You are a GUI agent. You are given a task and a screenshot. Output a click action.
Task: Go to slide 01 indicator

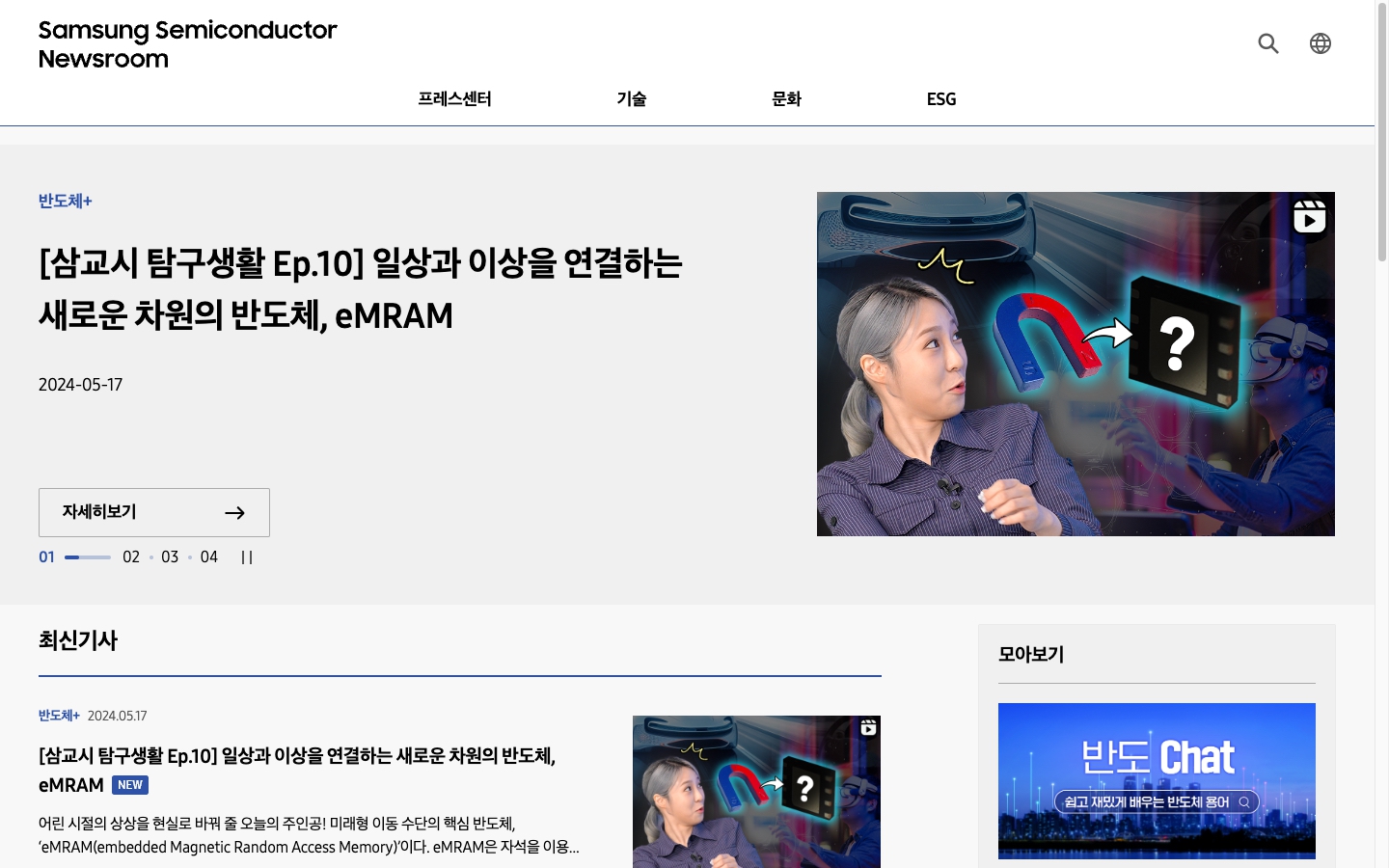click(x=46, y=557)
